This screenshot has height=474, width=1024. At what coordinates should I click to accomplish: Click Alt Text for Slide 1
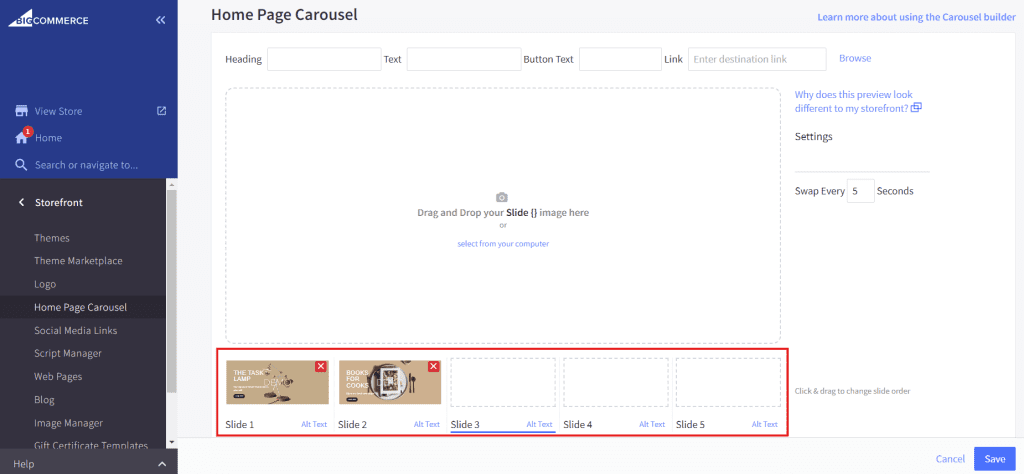click(314, 424)
